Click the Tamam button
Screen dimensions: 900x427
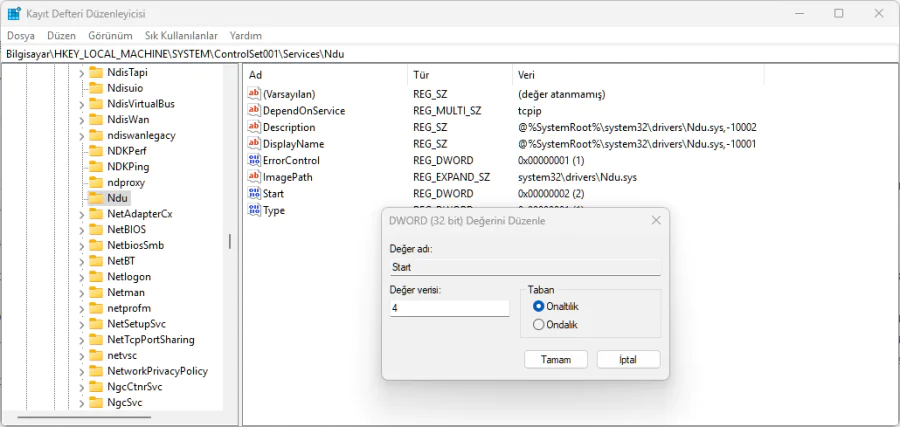tap(555, 359)
